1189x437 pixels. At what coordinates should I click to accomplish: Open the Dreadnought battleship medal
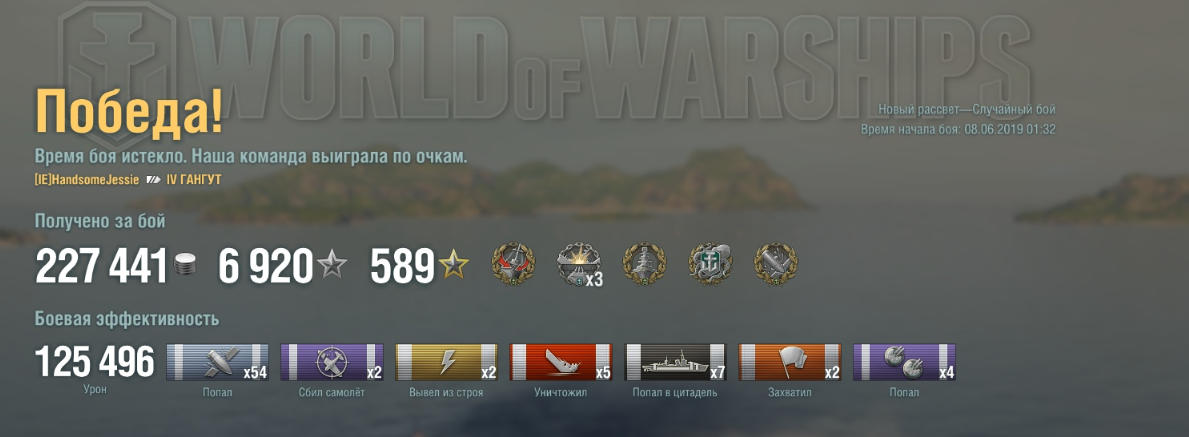coord(645,264)
